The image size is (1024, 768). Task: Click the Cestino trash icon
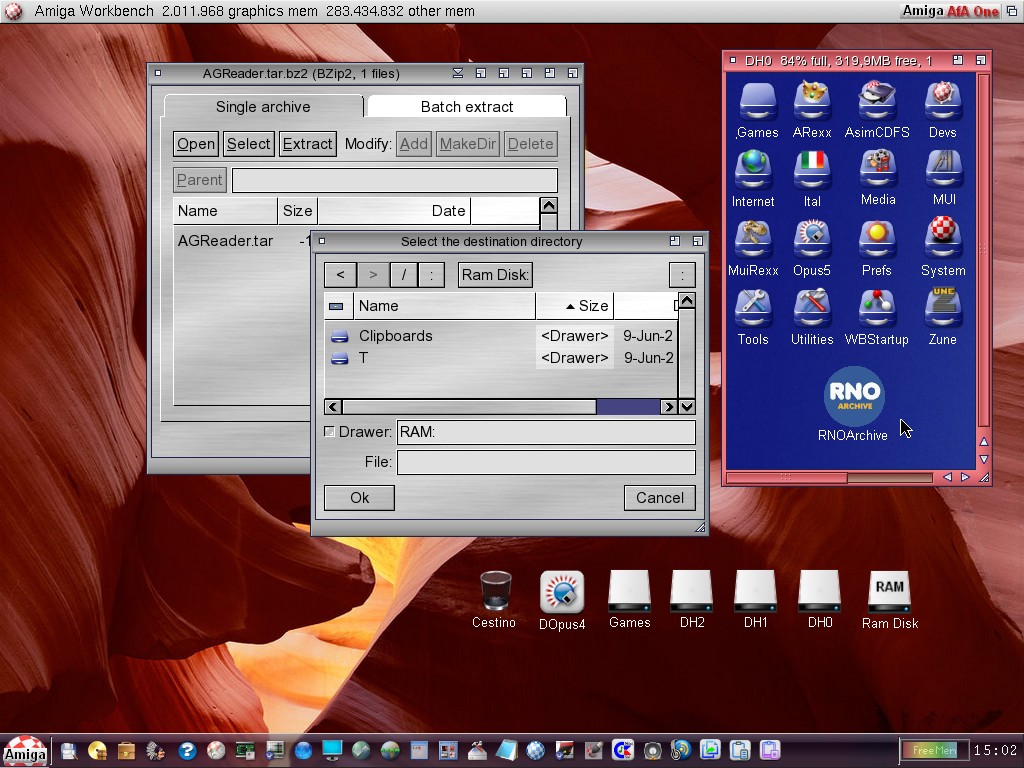point(495,591)
